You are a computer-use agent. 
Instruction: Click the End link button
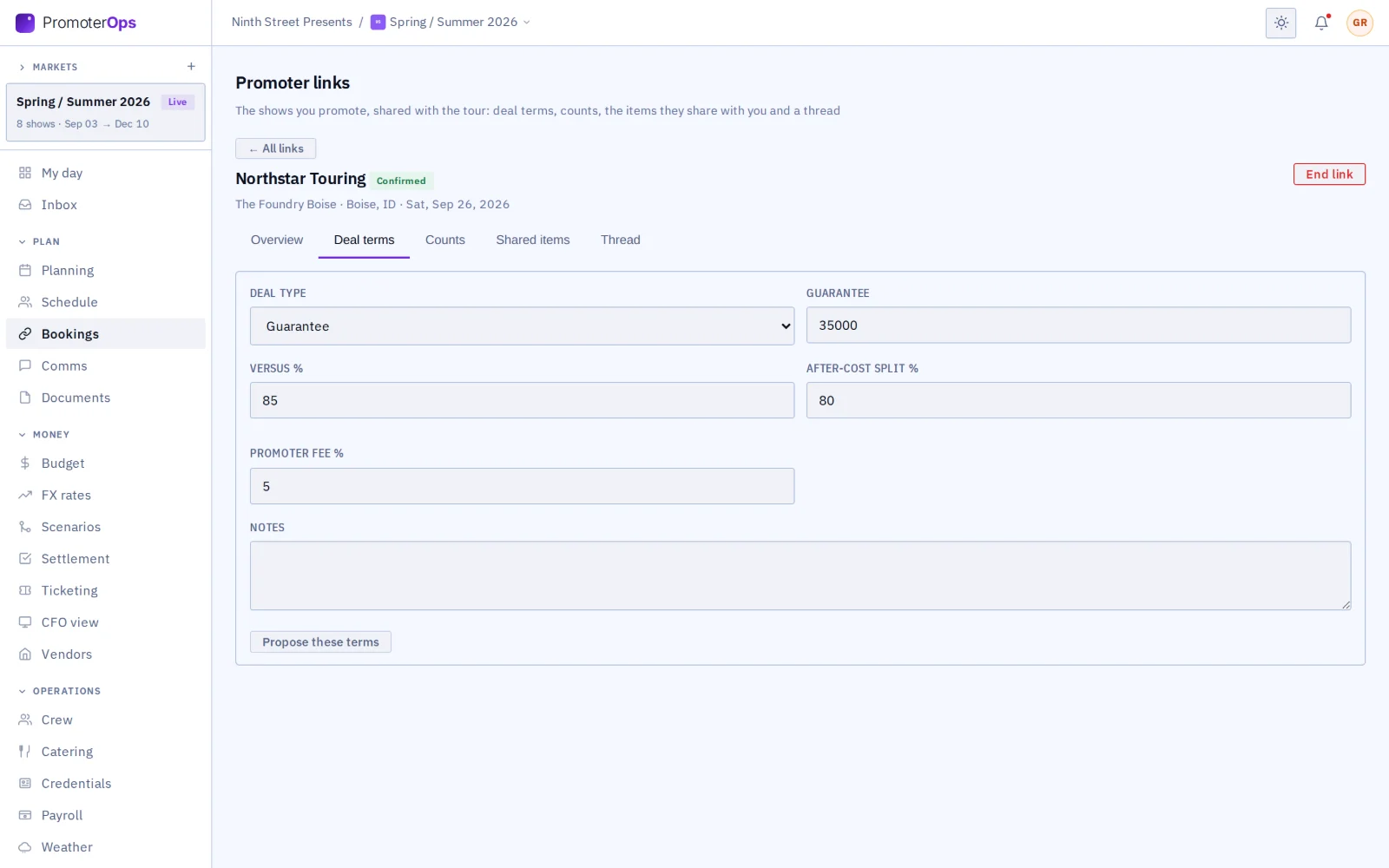(1329, 174)
